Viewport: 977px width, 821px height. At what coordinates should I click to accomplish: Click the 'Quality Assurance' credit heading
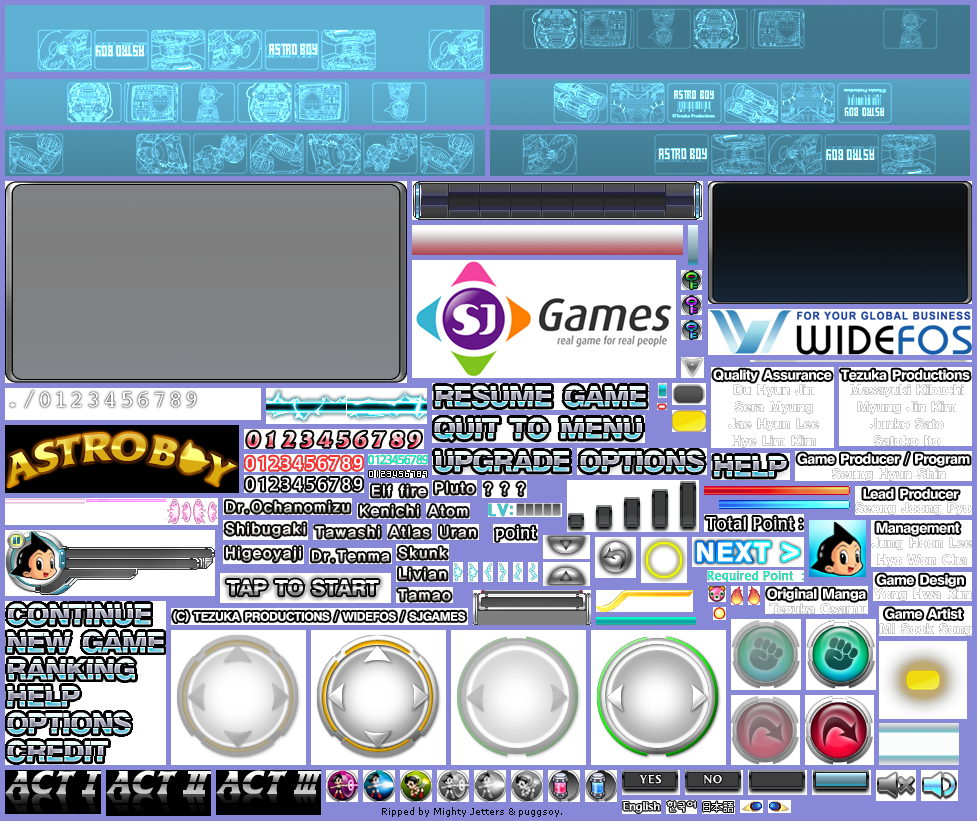coord(772,375)
